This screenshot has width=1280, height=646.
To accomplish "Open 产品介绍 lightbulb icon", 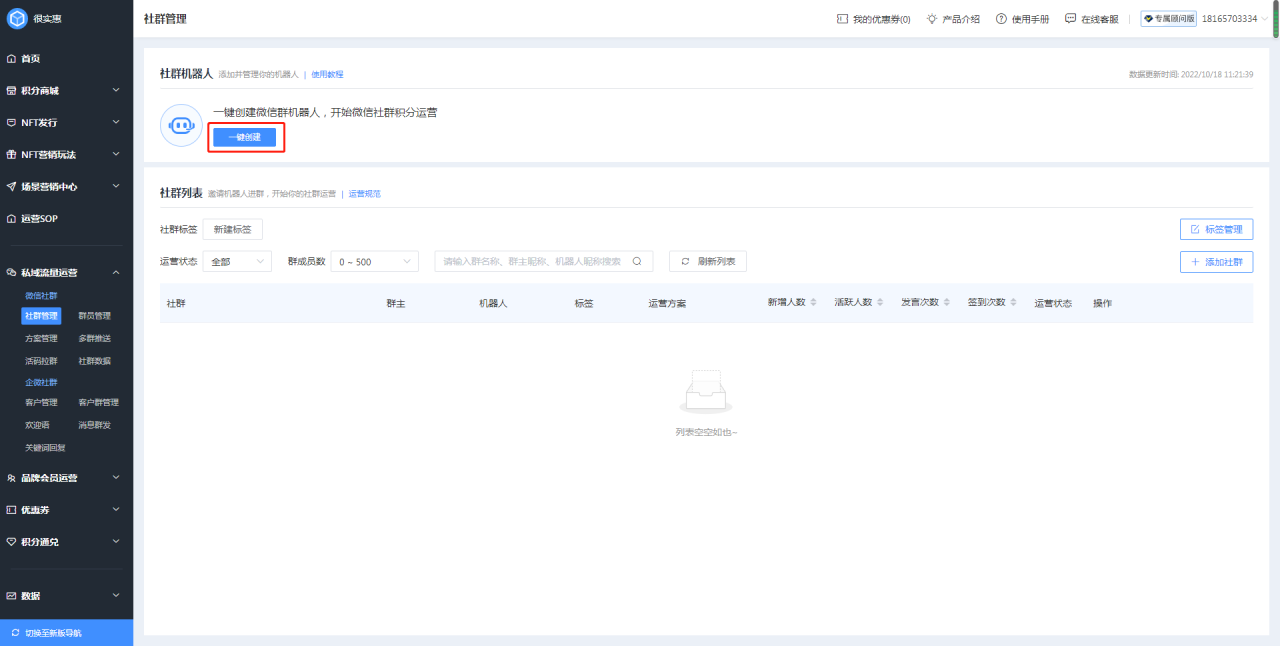I will tap(931, 18).
